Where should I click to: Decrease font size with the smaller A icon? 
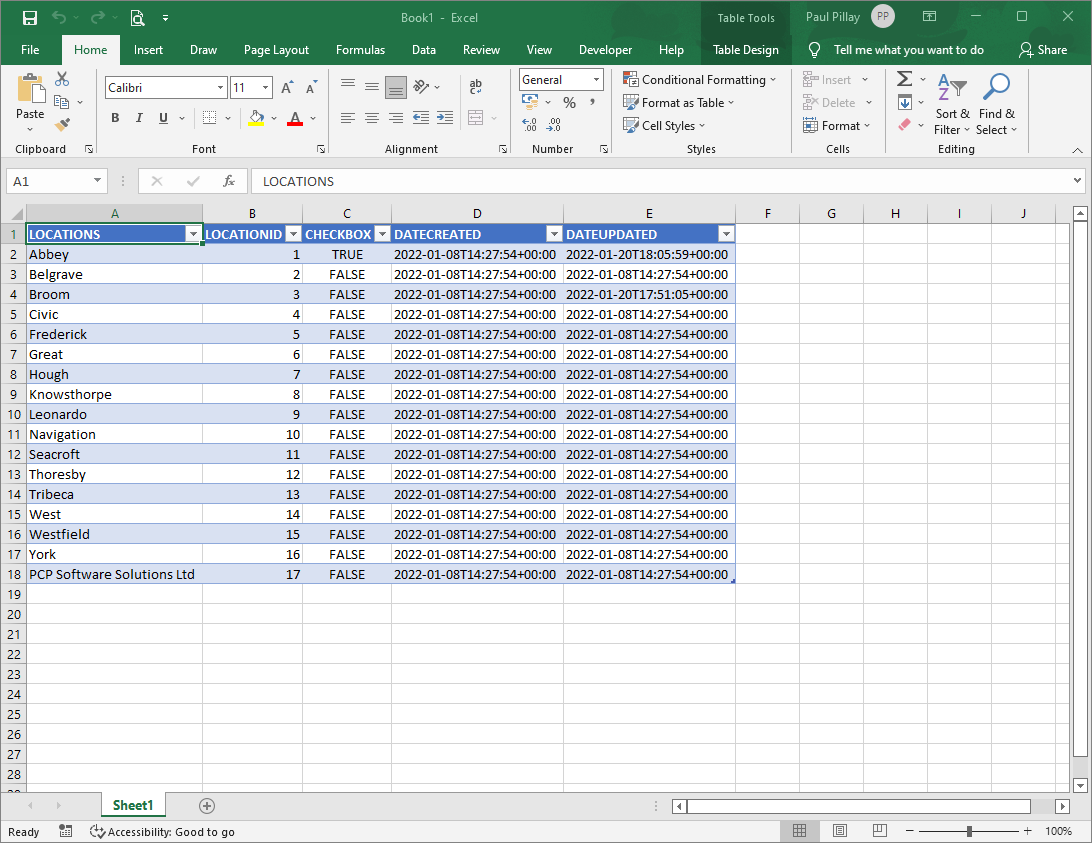311,88
